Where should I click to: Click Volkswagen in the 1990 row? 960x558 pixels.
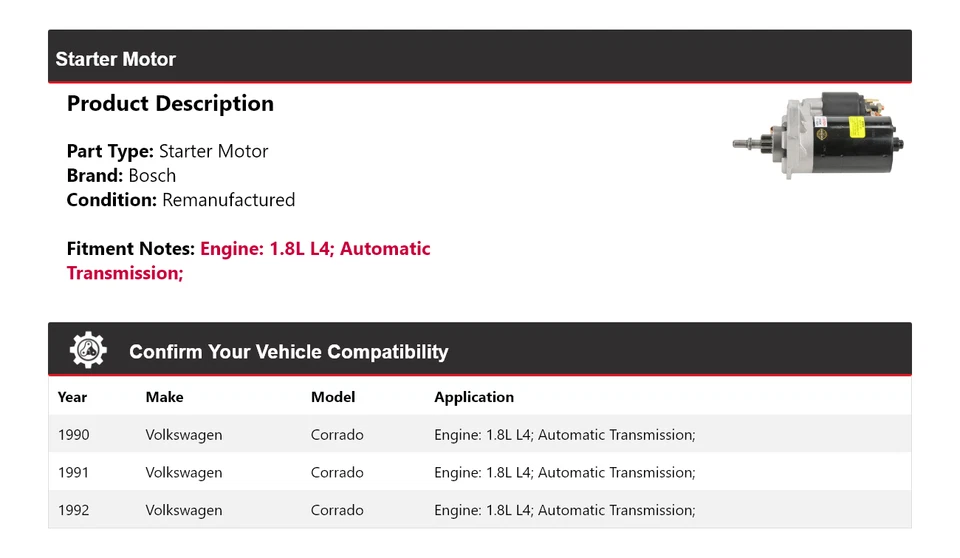[184, 435]
